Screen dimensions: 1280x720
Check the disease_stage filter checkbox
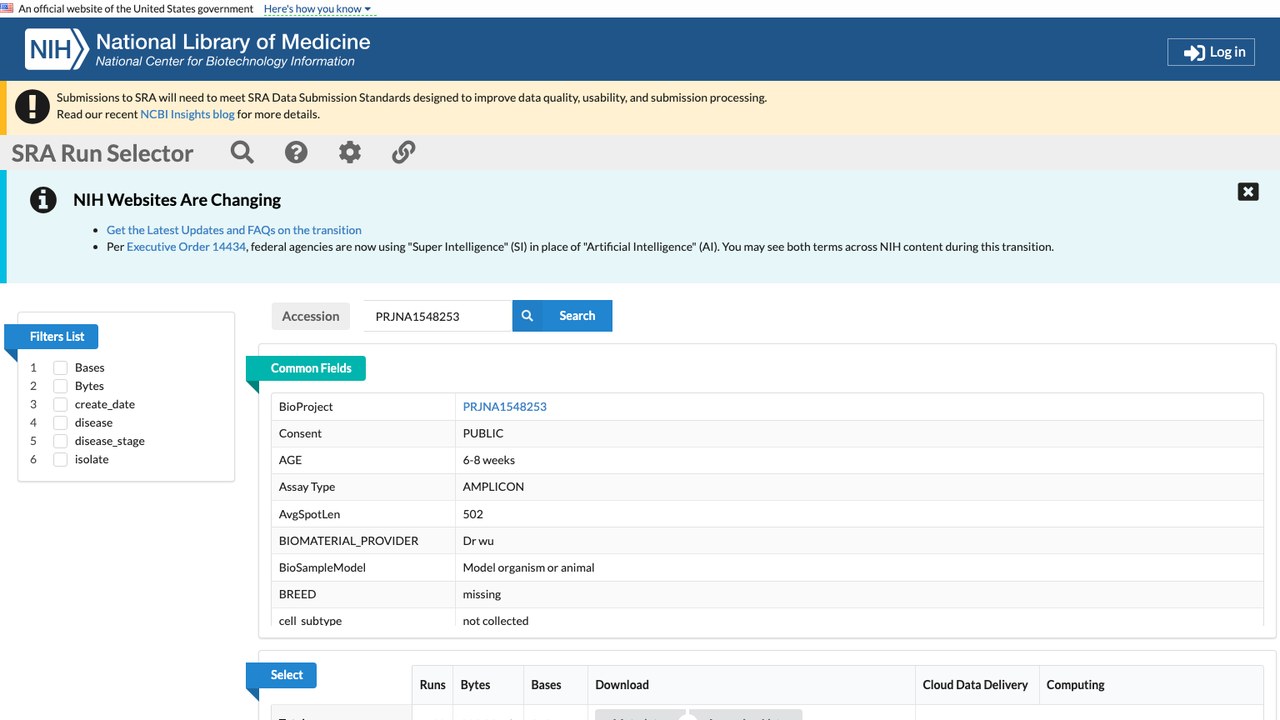[61, 441]
